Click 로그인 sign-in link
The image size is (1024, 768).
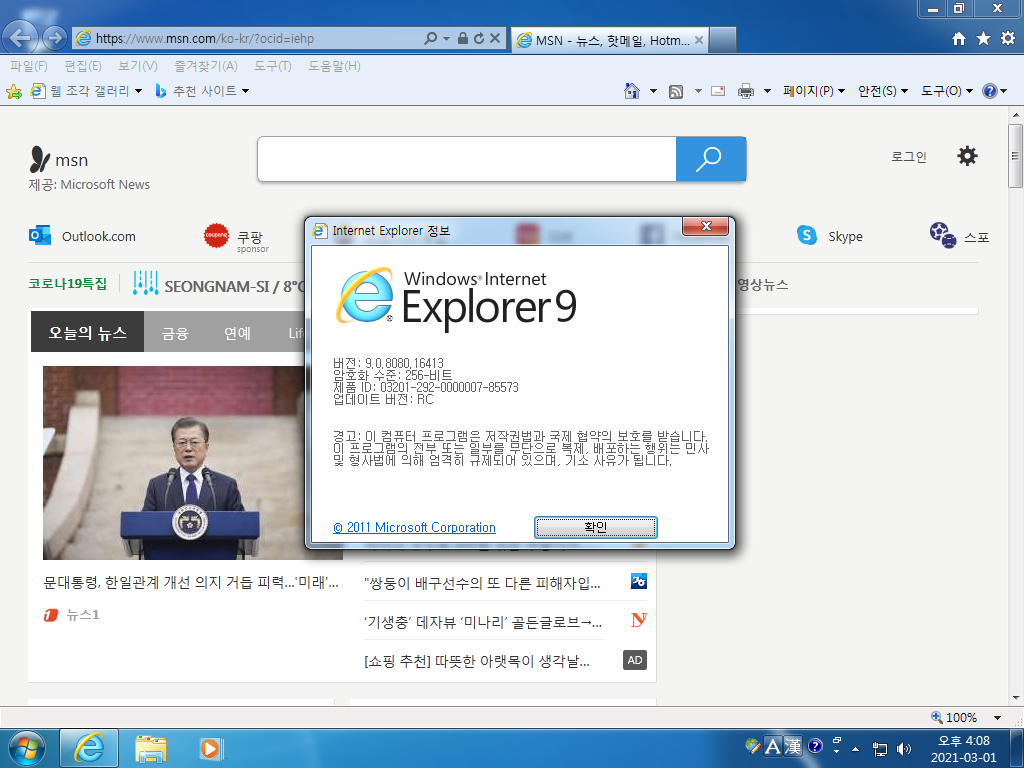pos(909,157)
